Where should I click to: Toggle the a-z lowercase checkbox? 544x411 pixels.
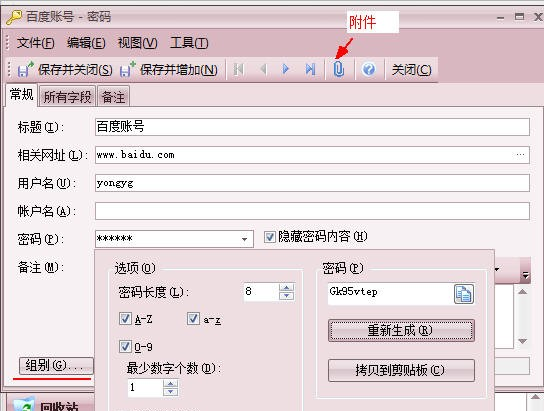pos(193,318)
